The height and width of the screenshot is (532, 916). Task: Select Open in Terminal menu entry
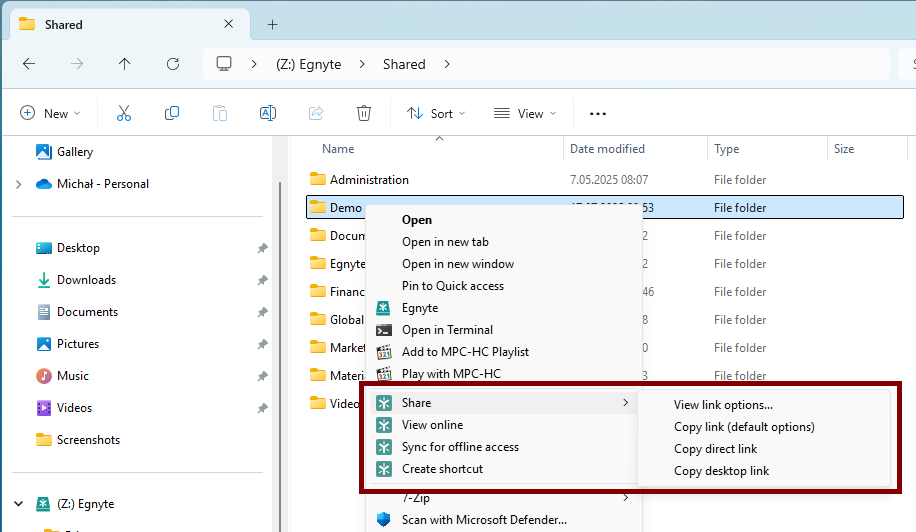(x=447, y=330)
